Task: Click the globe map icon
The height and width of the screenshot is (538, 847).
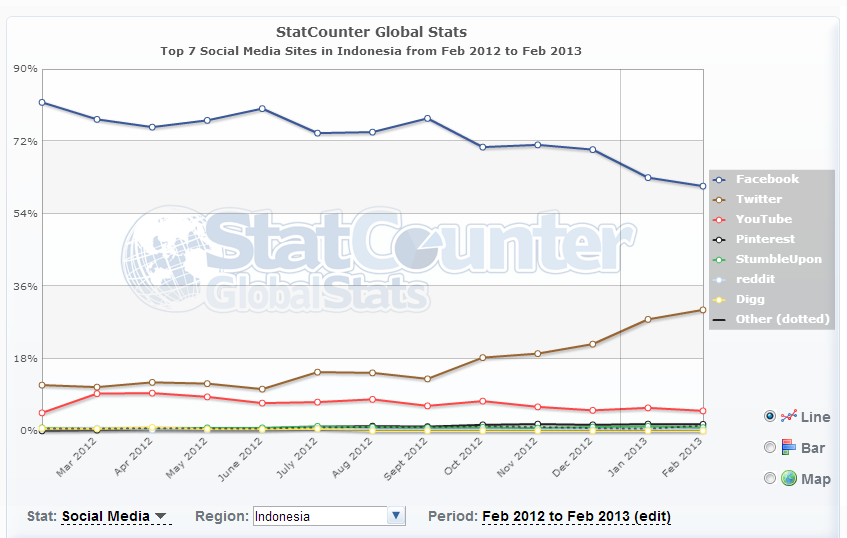Action: click(x=788, y=478)
